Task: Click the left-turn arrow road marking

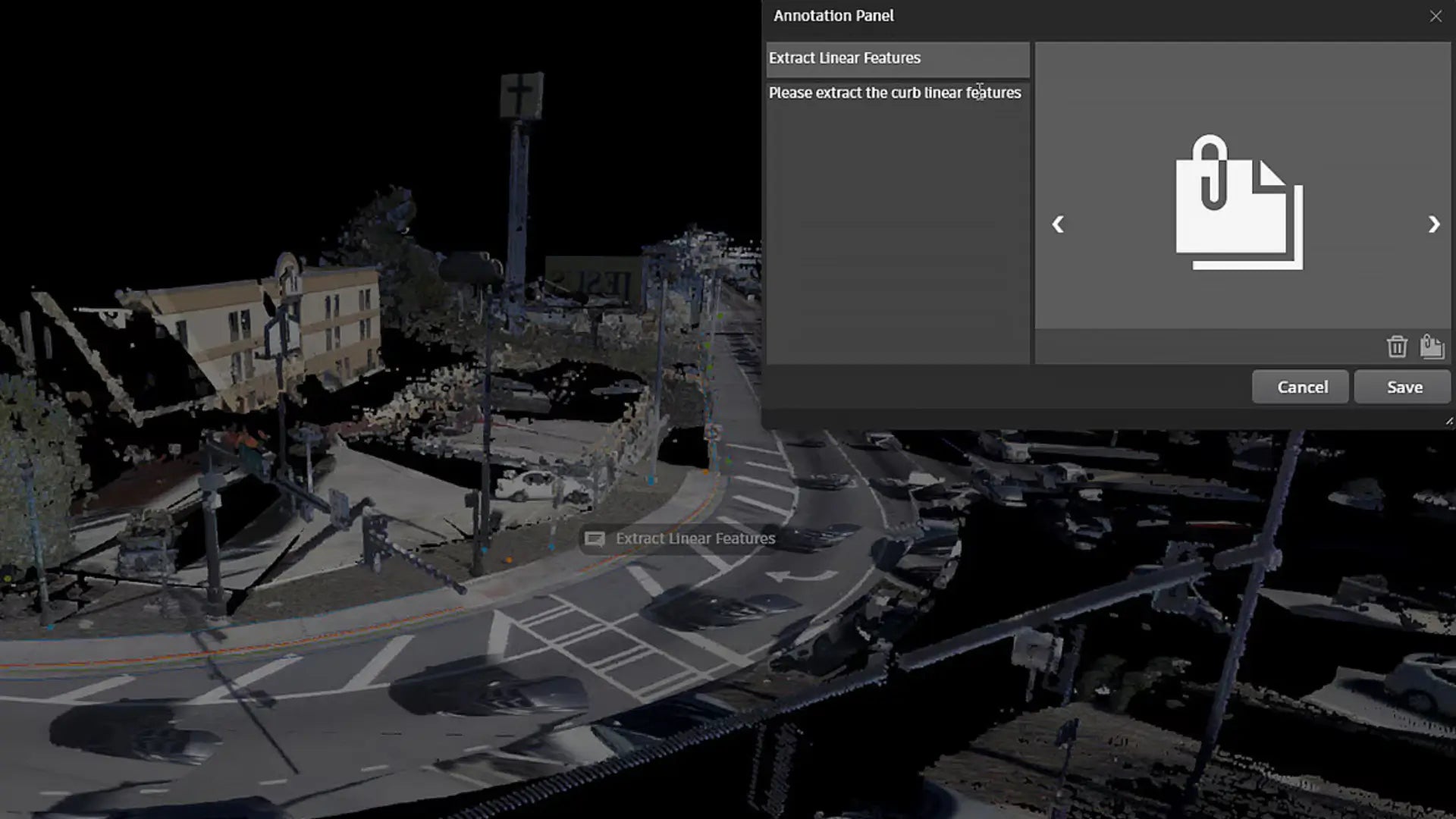Action: point(800,576)
